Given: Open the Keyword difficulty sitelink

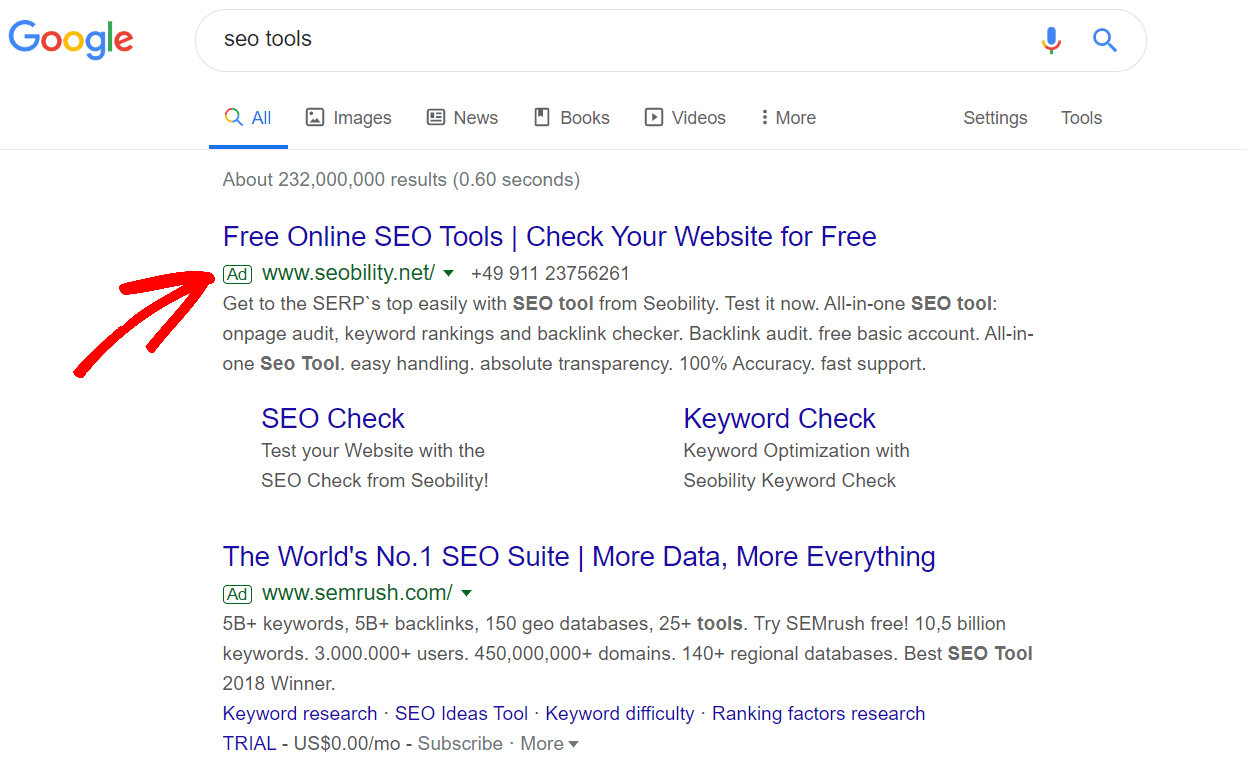Looking at the screenshot, I should coord(619,714).
